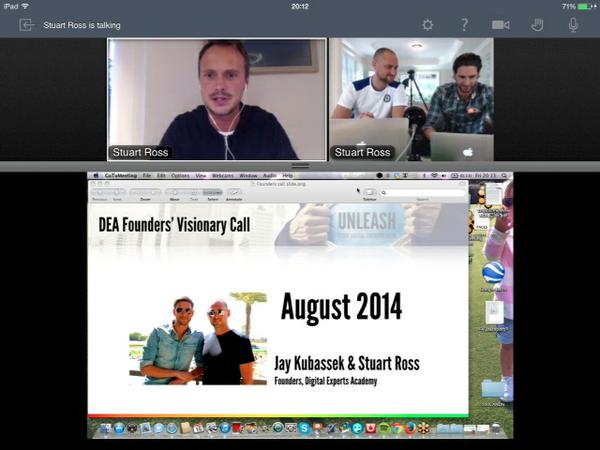
Task: Open the Webcams menu
Action: pos(222,176)
